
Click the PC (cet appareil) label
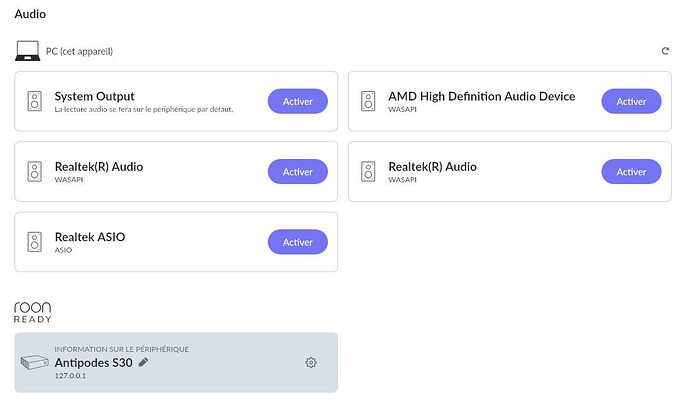(x=79, y=51)
